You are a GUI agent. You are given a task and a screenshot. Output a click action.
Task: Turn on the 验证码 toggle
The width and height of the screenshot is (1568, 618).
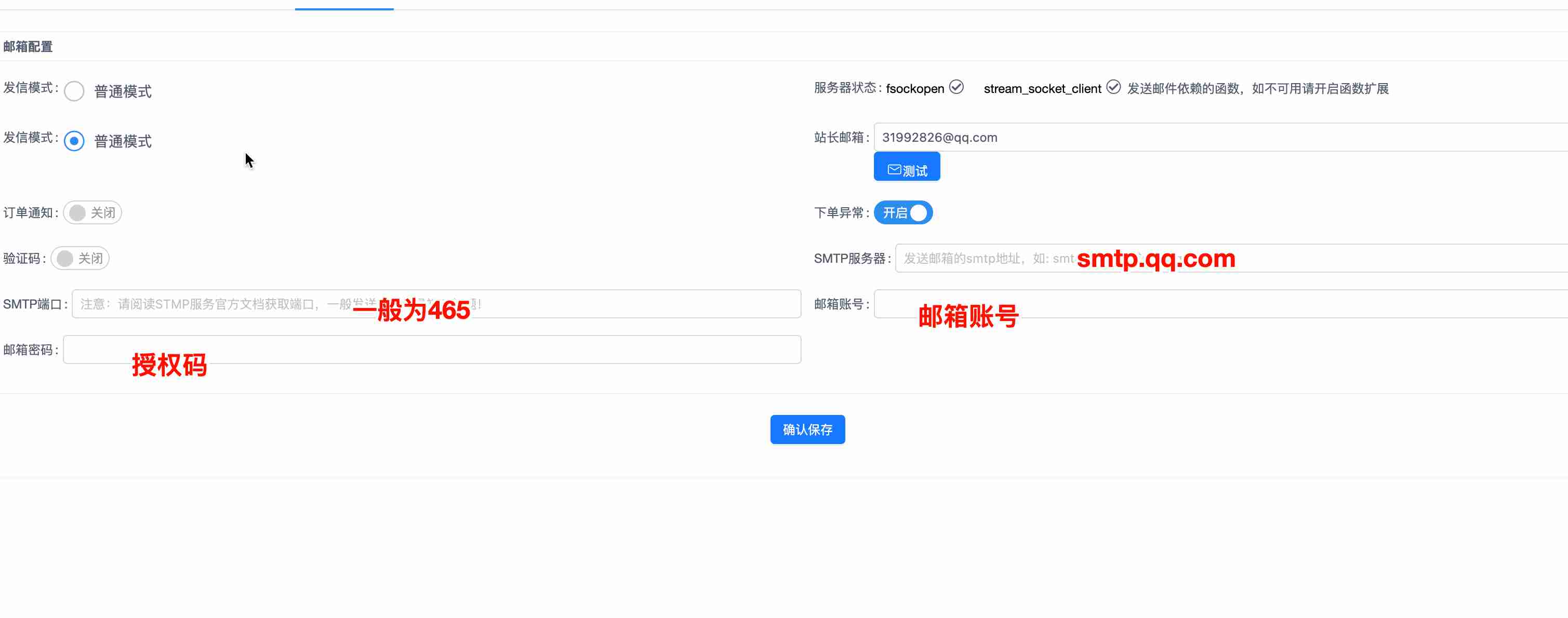(79, 259)
